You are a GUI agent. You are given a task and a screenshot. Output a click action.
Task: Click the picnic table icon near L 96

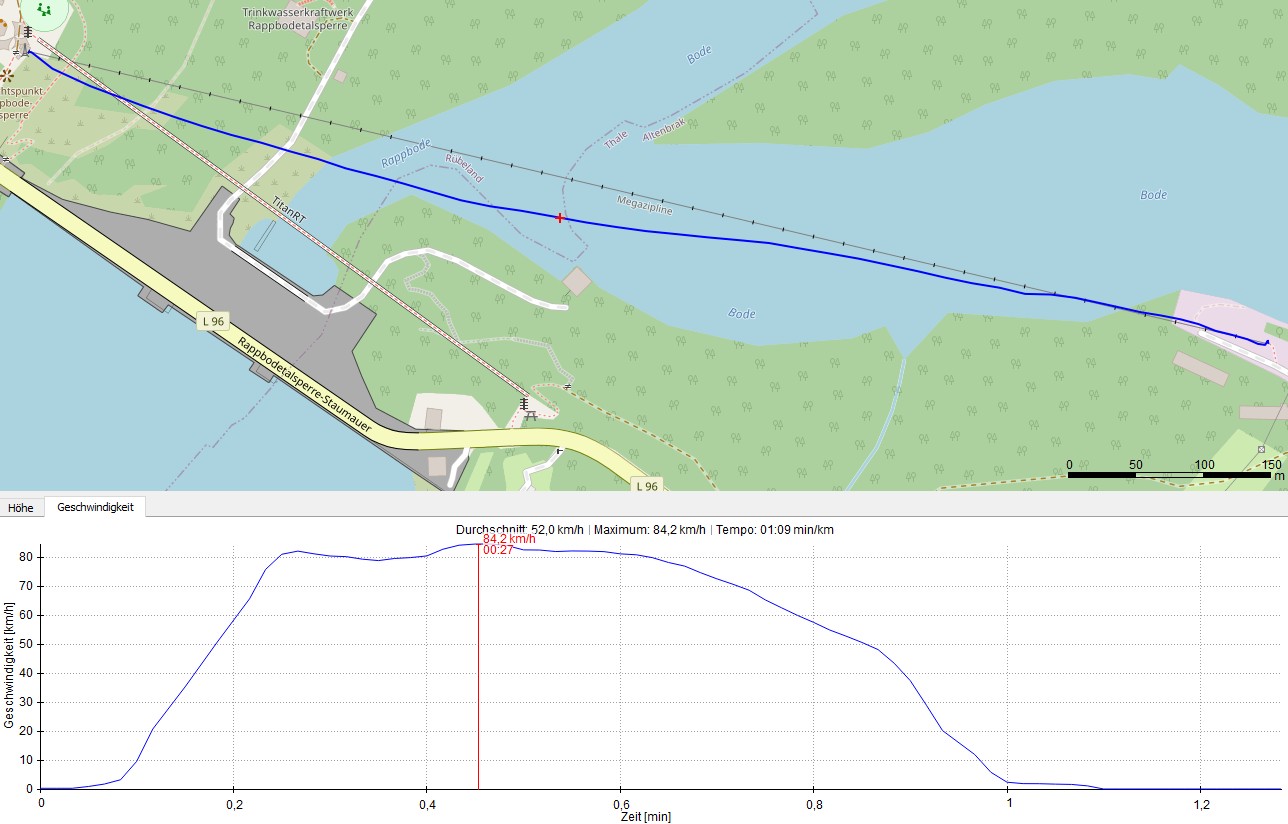531,415
